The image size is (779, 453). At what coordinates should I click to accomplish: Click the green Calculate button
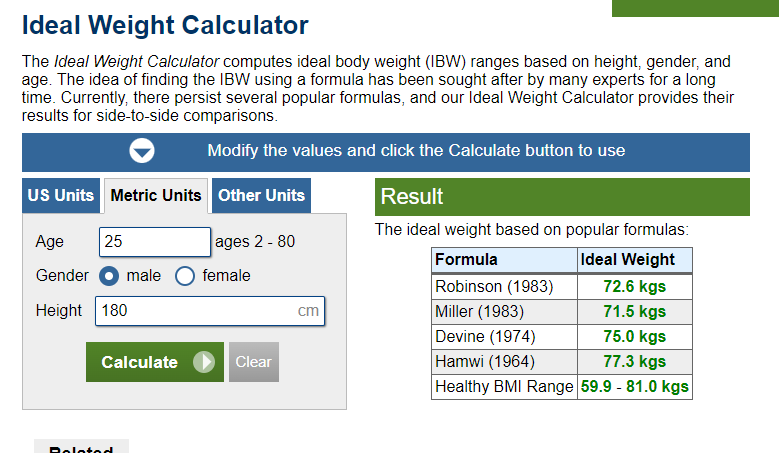pos(155,362)
